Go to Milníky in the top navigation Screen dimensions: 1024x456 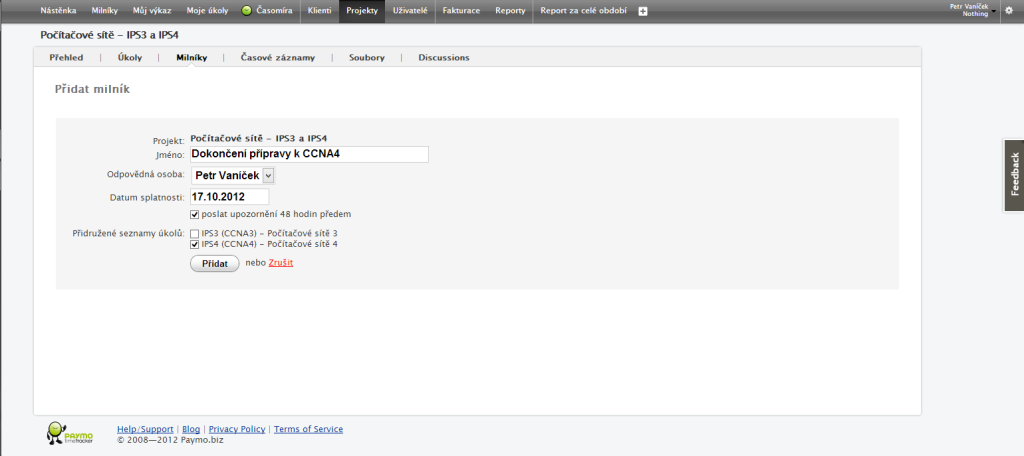(104, 11)
